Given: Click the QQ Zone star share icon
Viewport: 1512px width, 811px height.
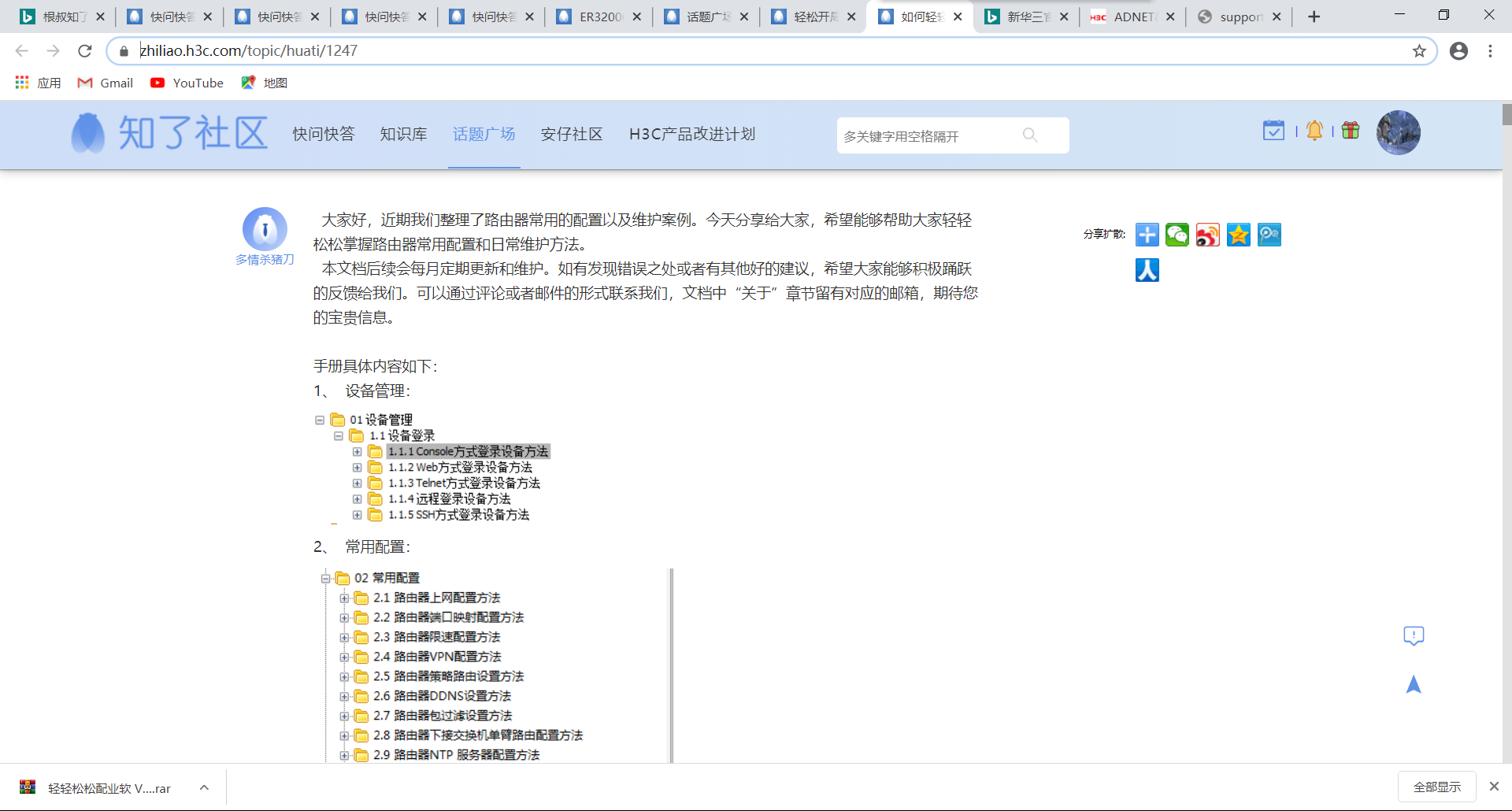Looking at the screenshot, I should (1239, 235).
